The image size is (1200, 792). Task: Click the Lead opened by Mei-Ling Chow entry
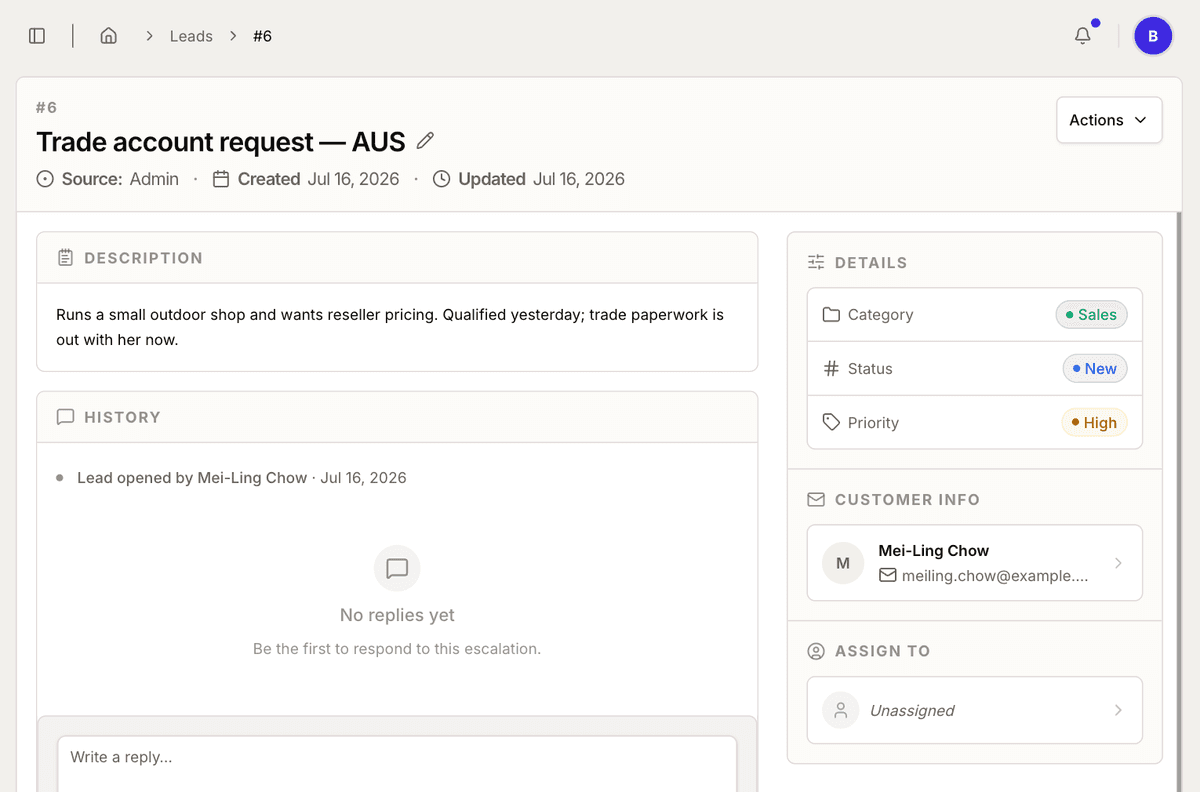tap(242, 478)
